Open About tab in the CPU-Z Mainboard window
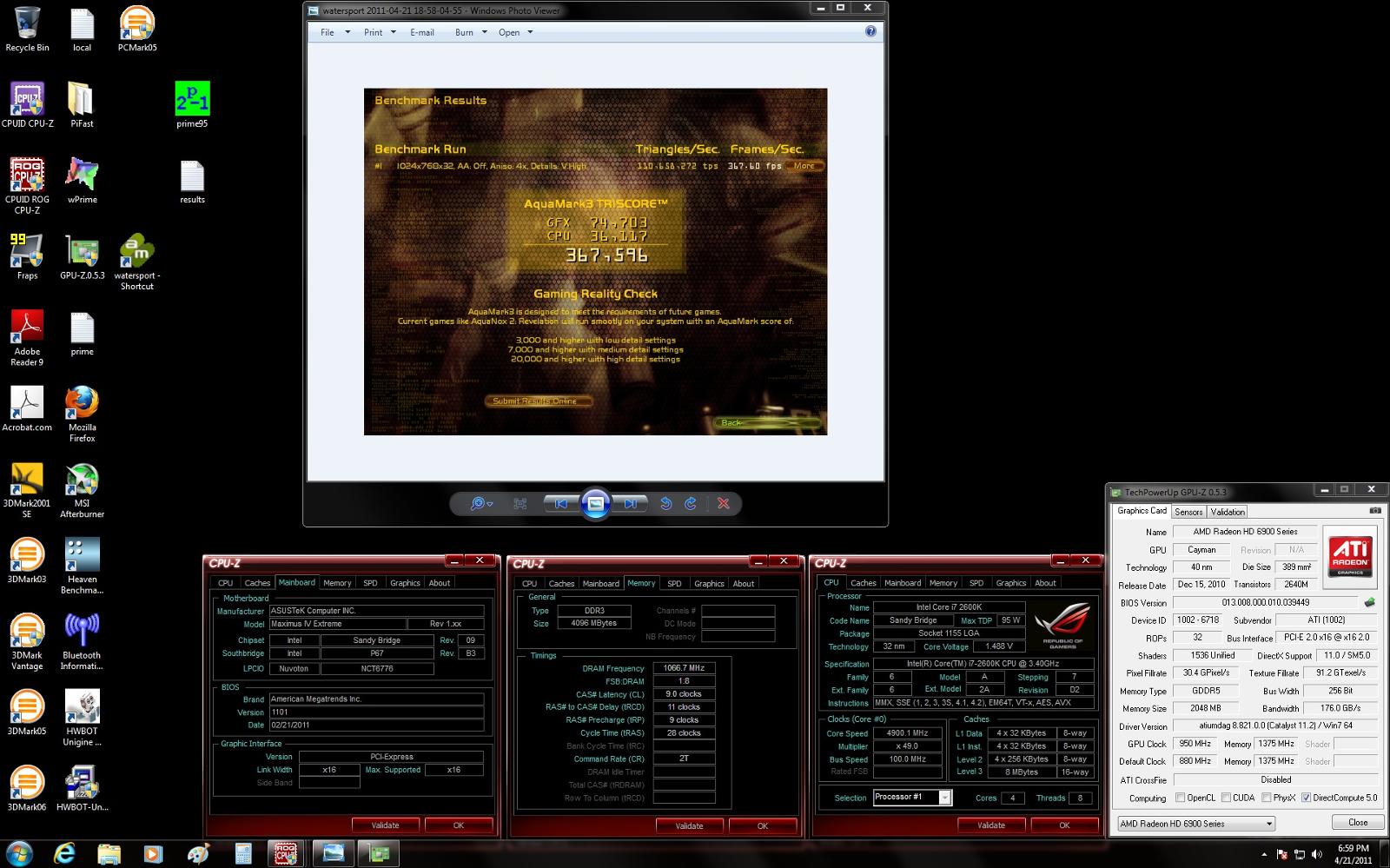 [x=440, y=583]
